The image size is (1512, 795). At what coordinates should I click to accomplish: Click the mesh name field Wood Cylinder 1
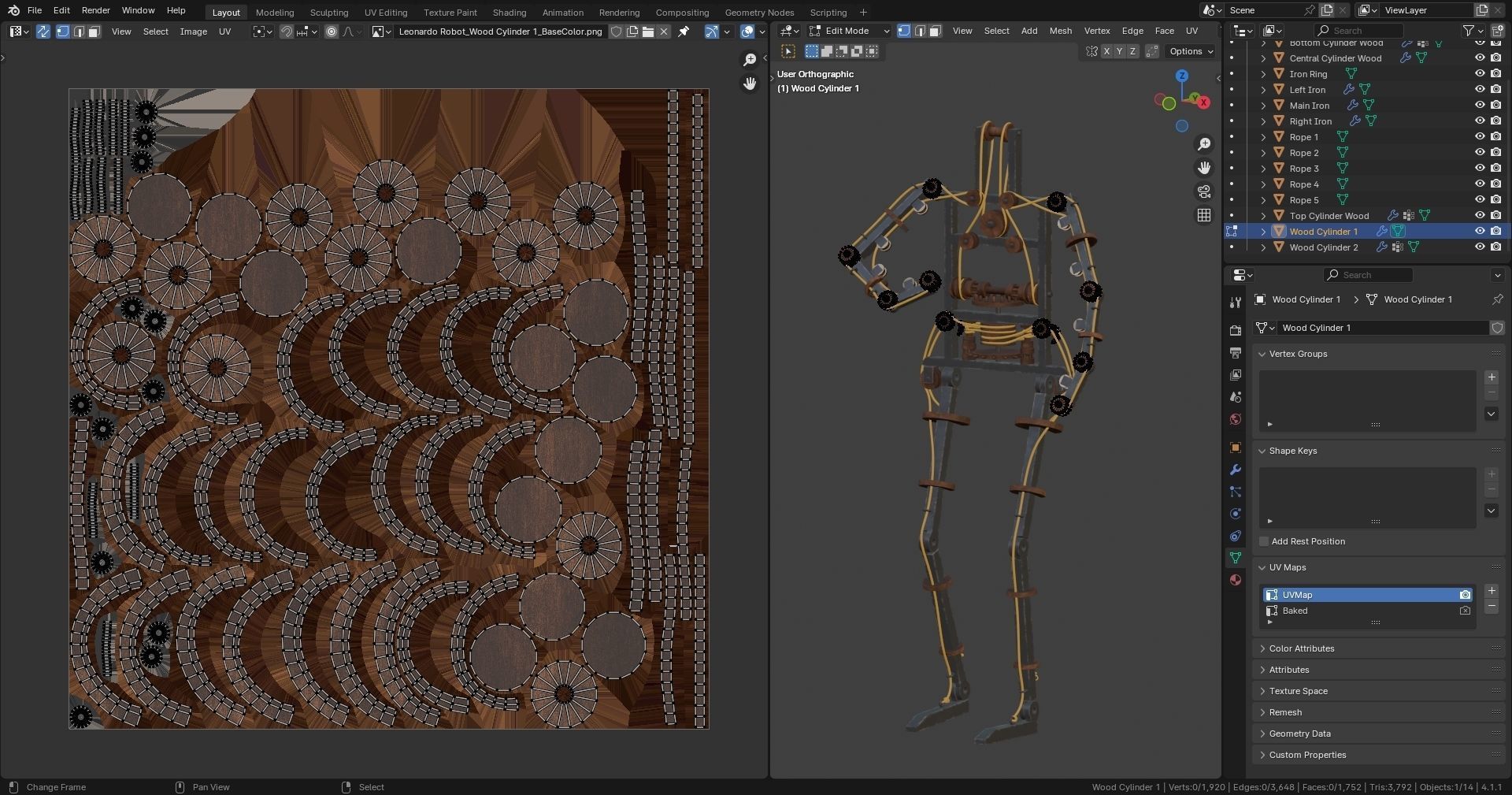point(1383,328)
